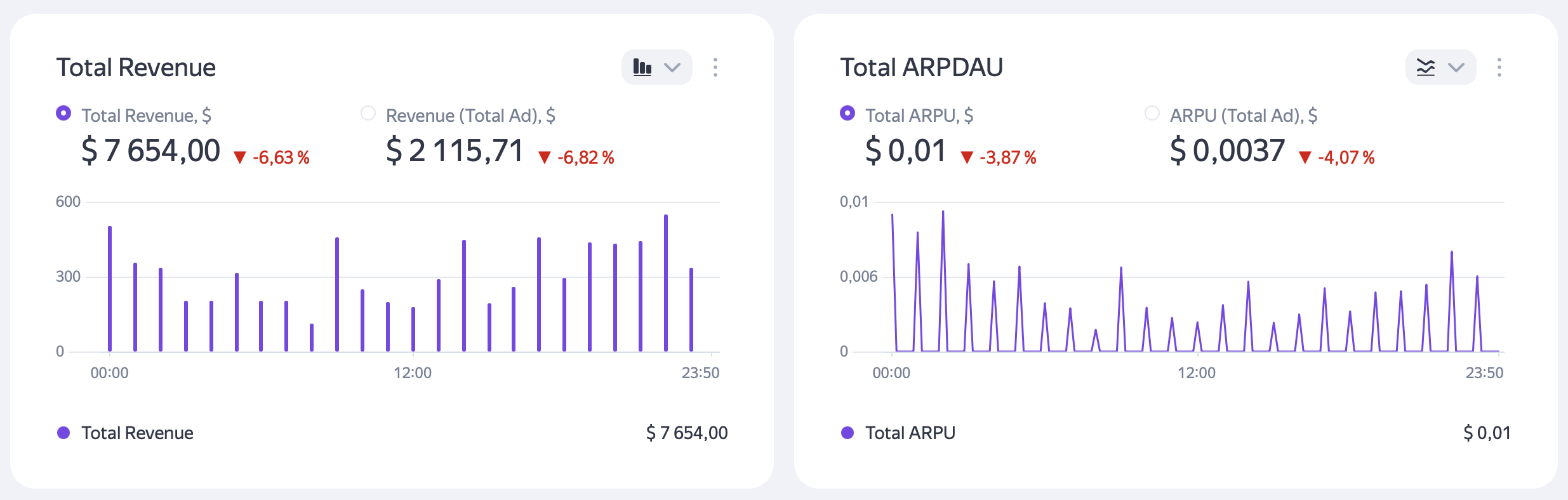Open three-dot menu on Total ARPDAU card
Screen dimensions: 1568x500
click(1499, 67)
